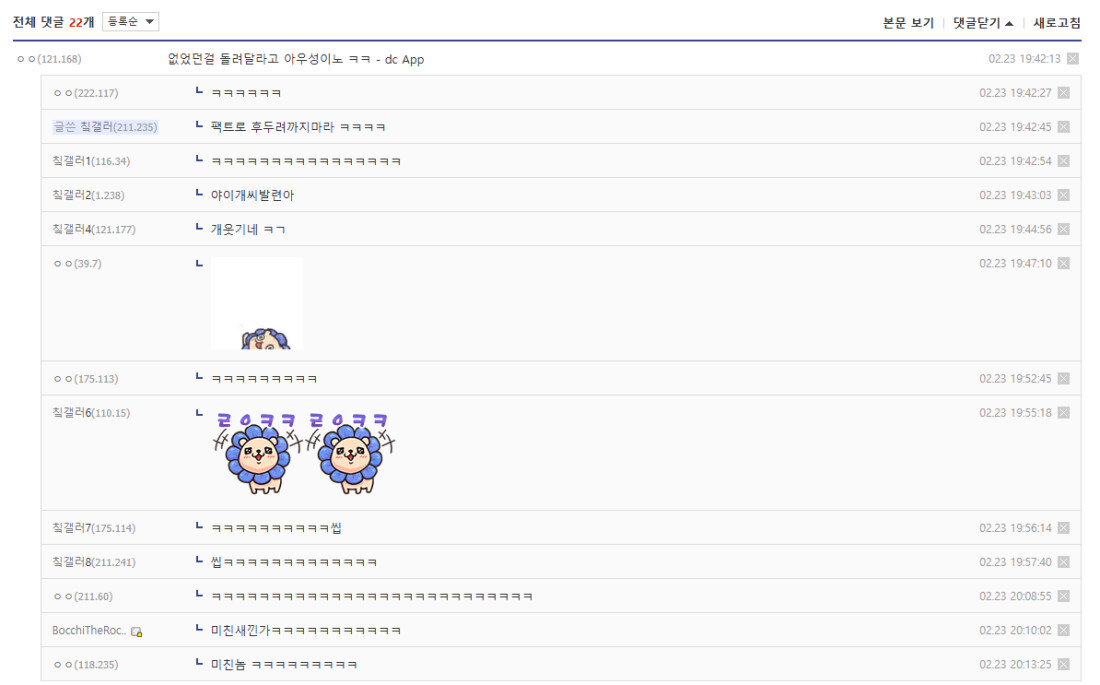Viewport: 1100px width, 685px height.
Task: Open the 등록순 sort dropdown
Action: click(x=130, y=22)
